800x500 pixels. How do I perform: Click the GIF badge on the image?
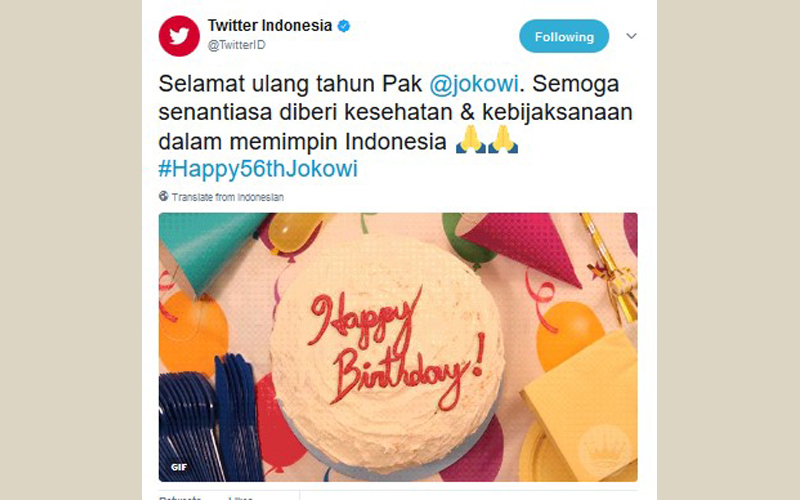(x=179, y=467)
